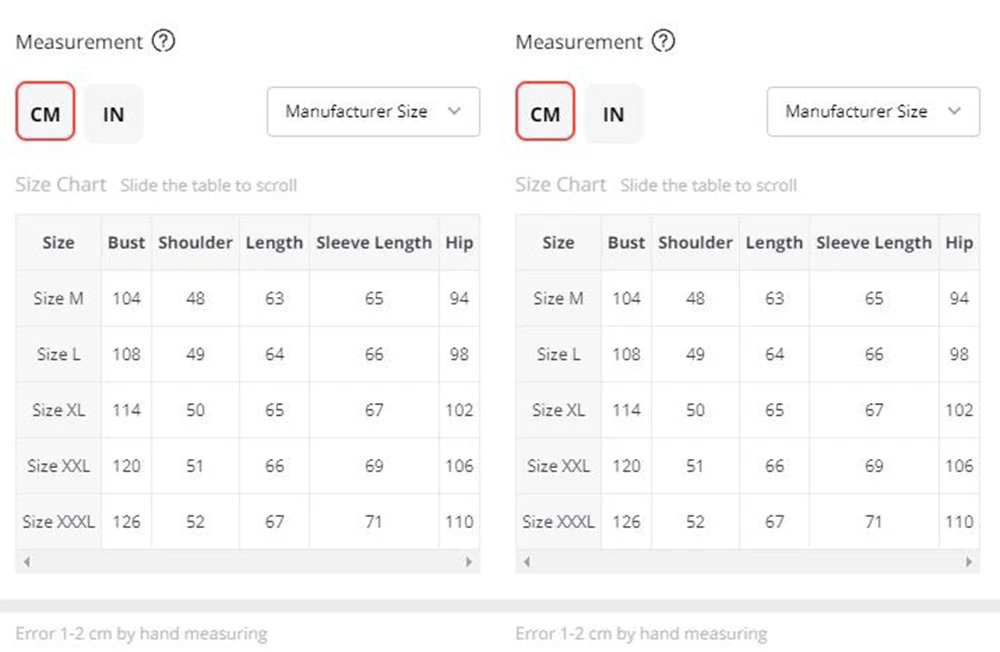Switch the right panel units to IN

(614, 114)
